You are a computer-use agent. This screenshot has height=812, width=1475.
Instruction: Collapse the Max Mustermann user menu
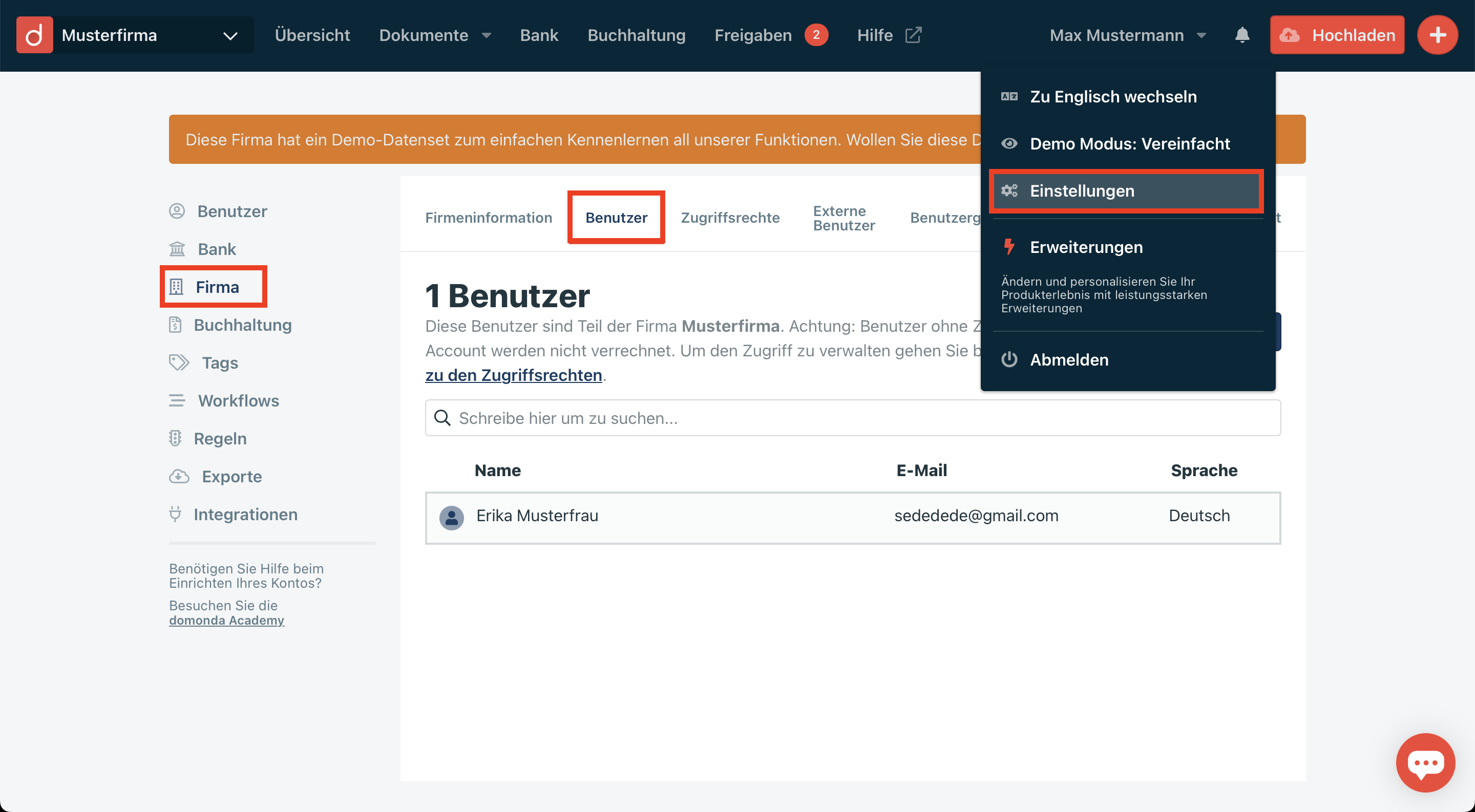[1129, 35]
